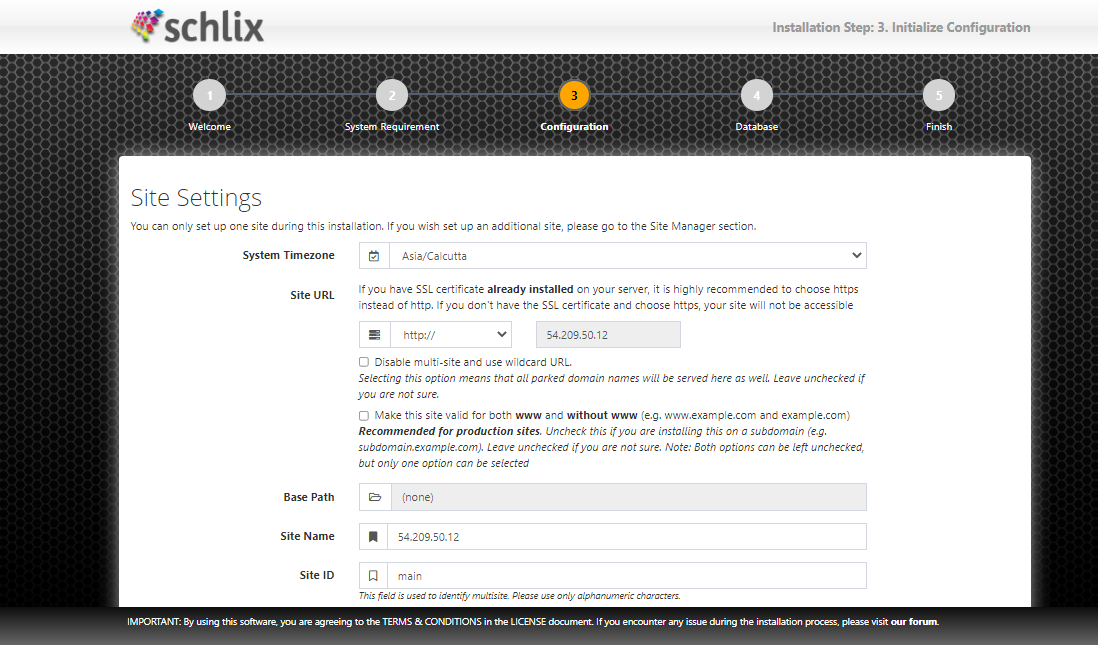Click the Site ID label

[x=317, y=576]
